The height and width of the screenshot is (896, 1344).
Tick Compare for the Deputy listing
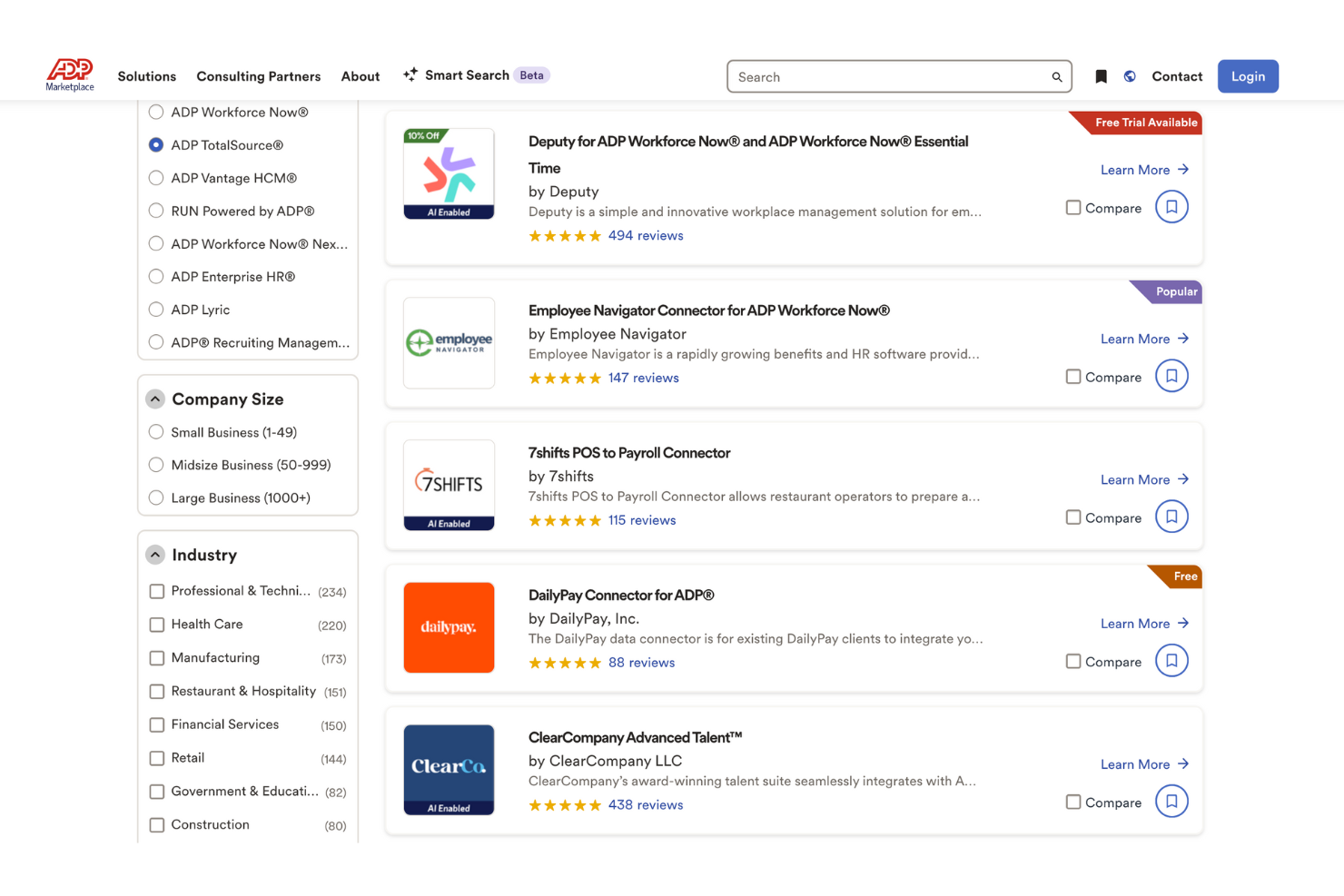click(x=1073, y=208)
